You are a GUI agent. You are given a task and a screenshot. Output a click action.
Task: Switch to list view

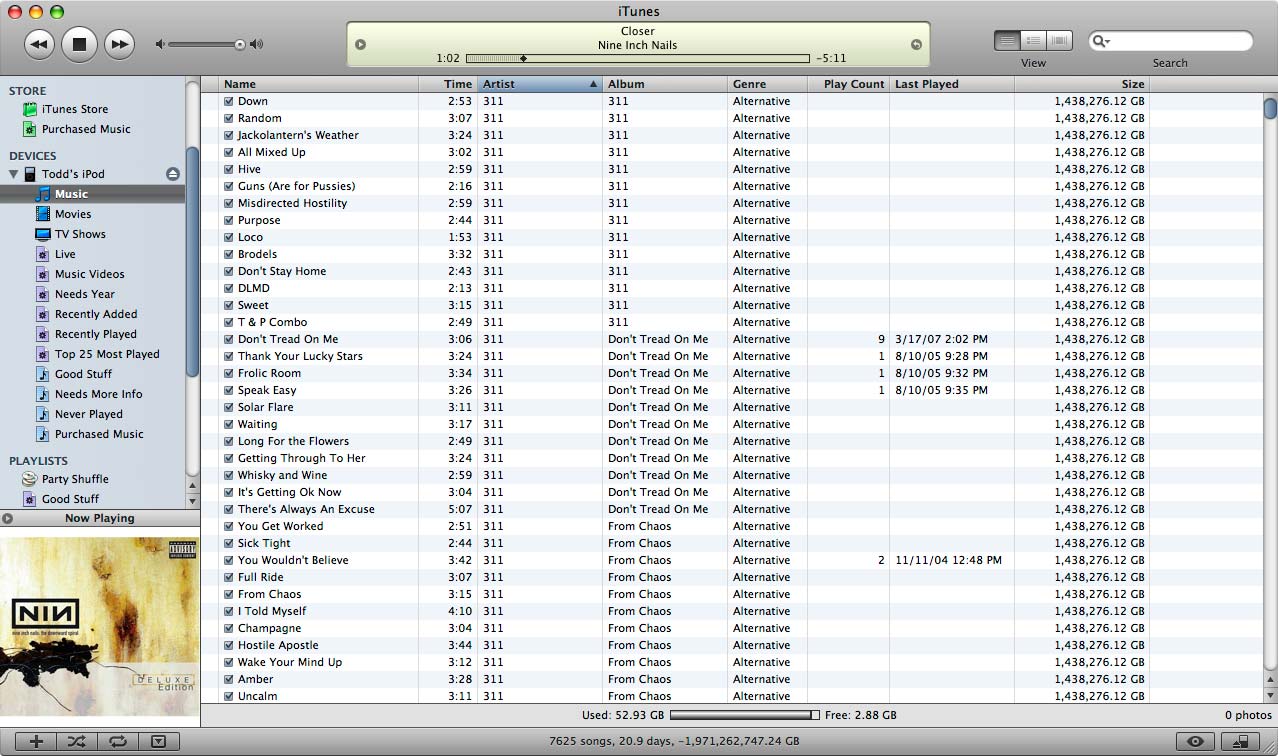[1007, 41]
